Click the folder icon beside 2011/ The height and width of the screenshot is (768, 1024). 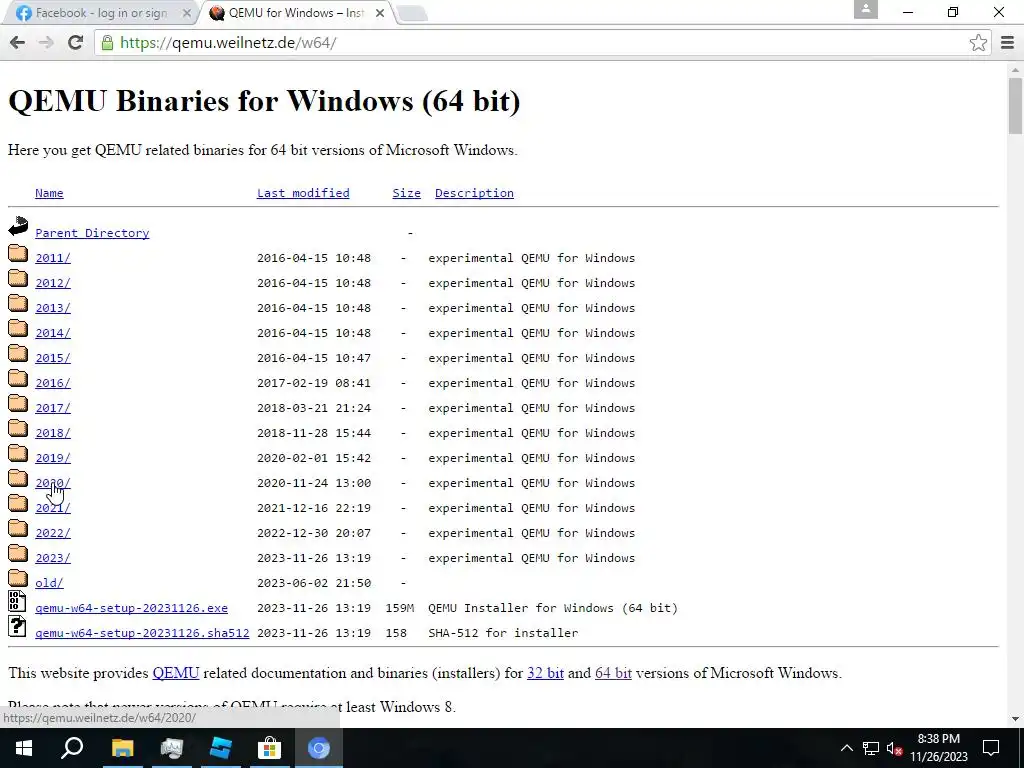click(x=18, y=253)
